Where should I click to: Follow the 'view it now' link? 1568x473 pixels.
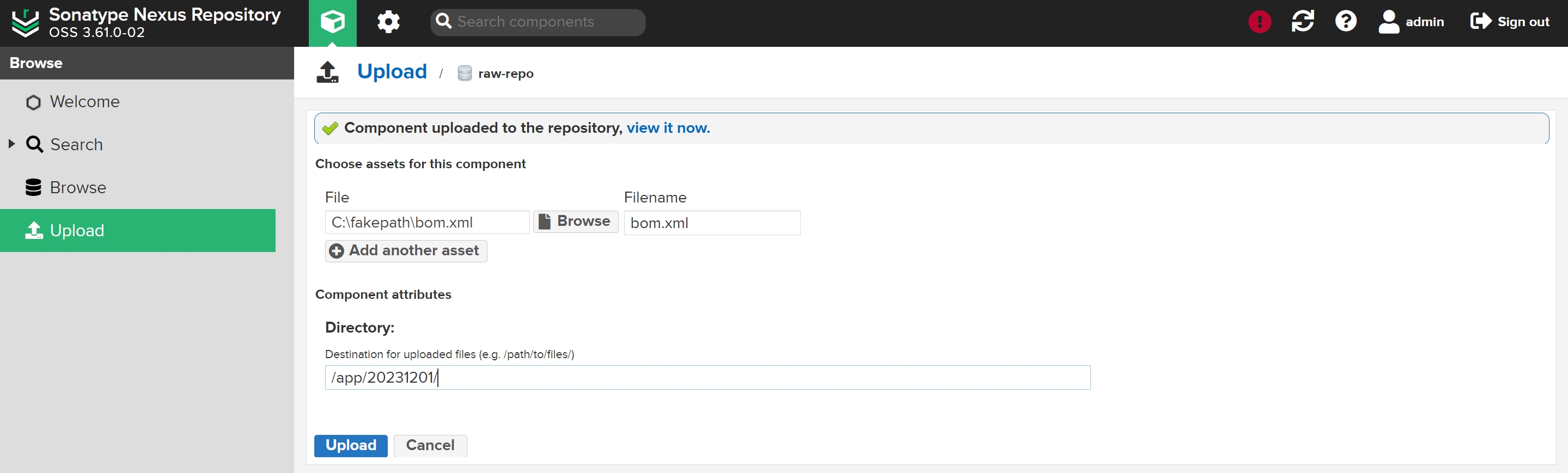tap(668, 128)
